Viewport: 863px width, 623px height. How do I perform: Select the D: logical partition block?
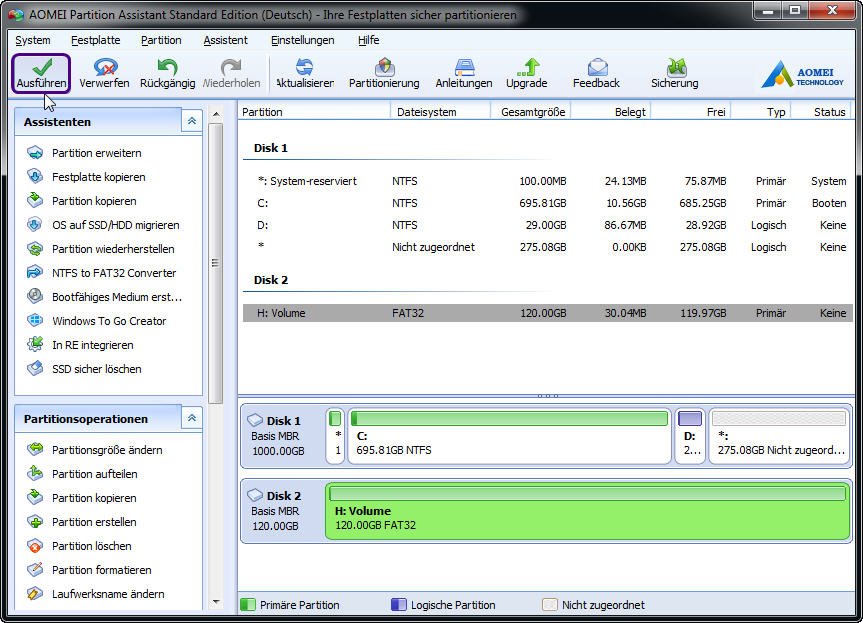pyautogui.click(x=690, y=436)
